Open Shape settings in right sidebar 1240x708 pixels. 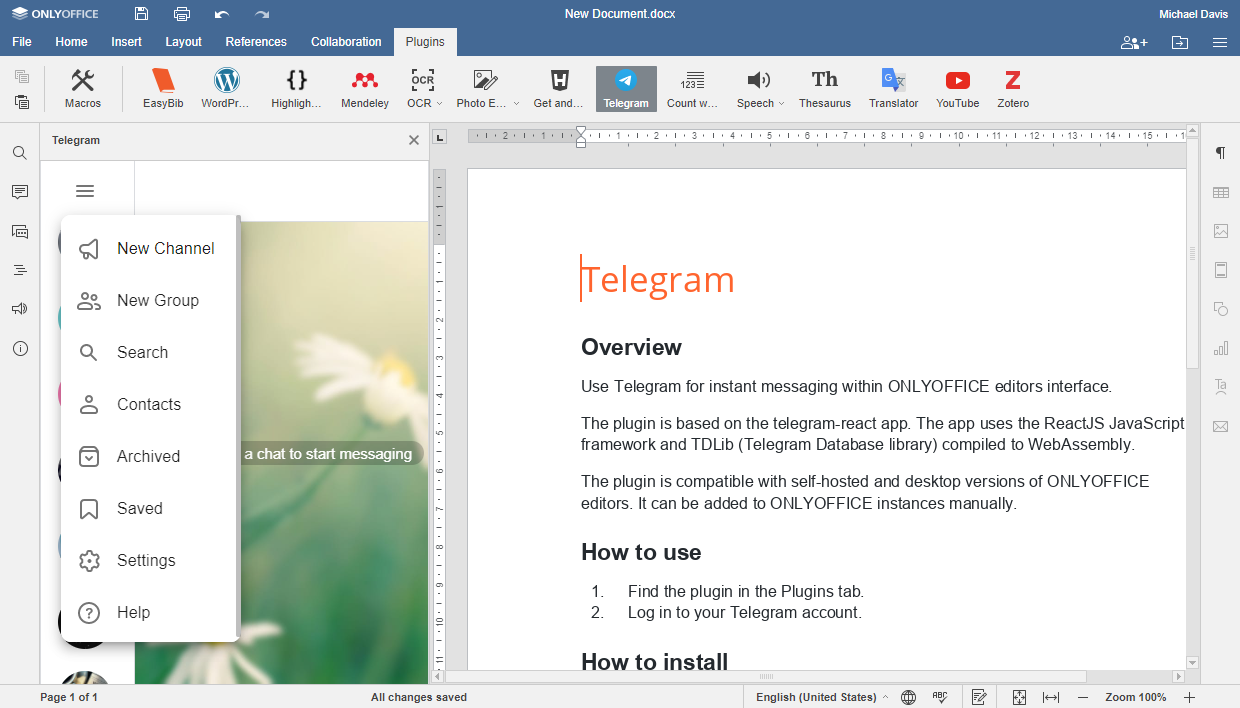point(1220,309)
